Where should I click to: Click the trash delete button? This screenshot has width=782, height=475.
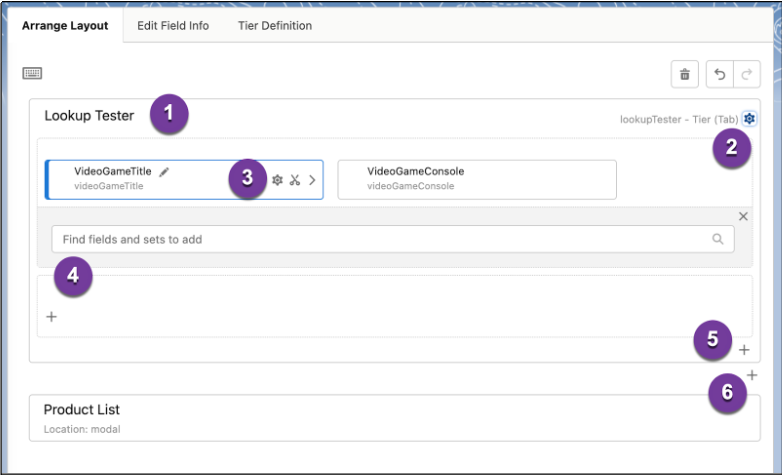(x=685, y=74)
